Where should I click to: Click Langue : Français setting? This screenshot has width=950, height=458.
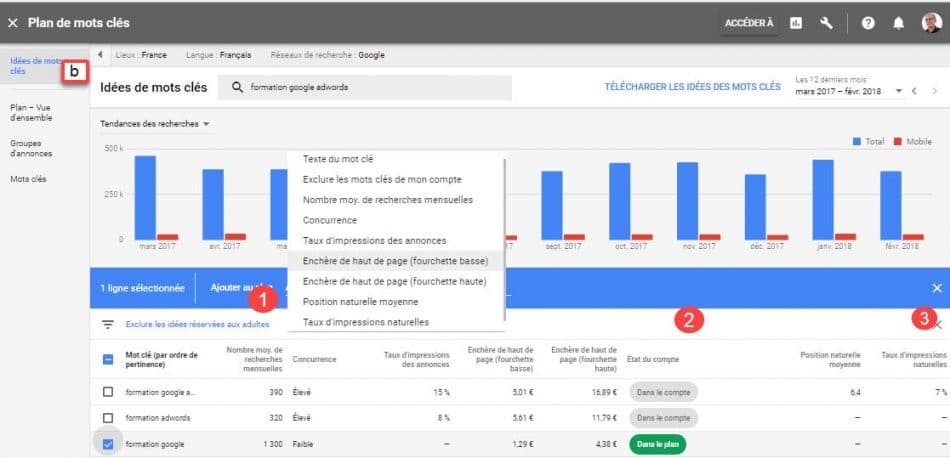pyautogui.click(x=218, y=55)
